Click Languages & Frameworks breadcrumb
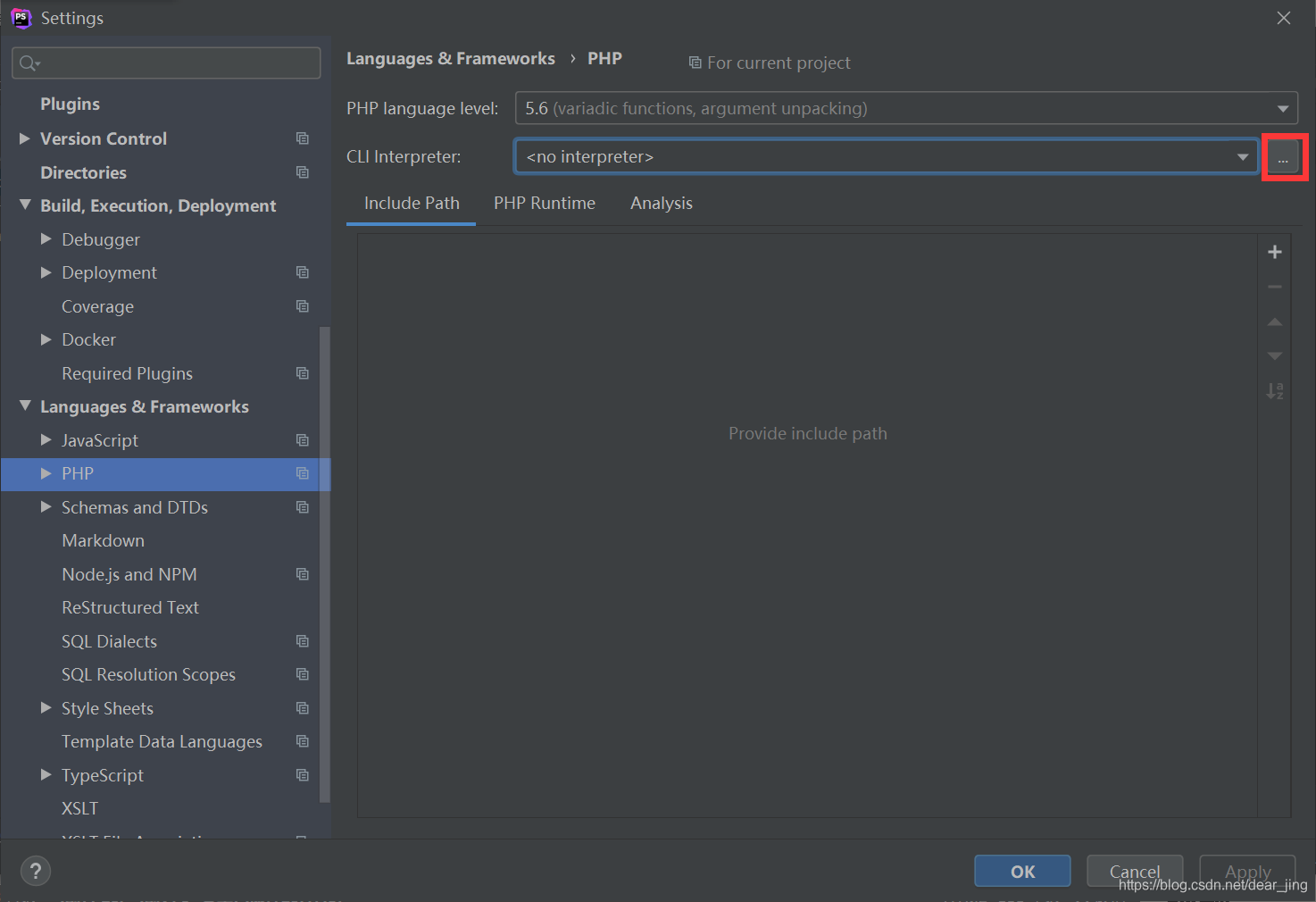The image size is (1316, 902). pyautogui.click(x=451, y=59)
